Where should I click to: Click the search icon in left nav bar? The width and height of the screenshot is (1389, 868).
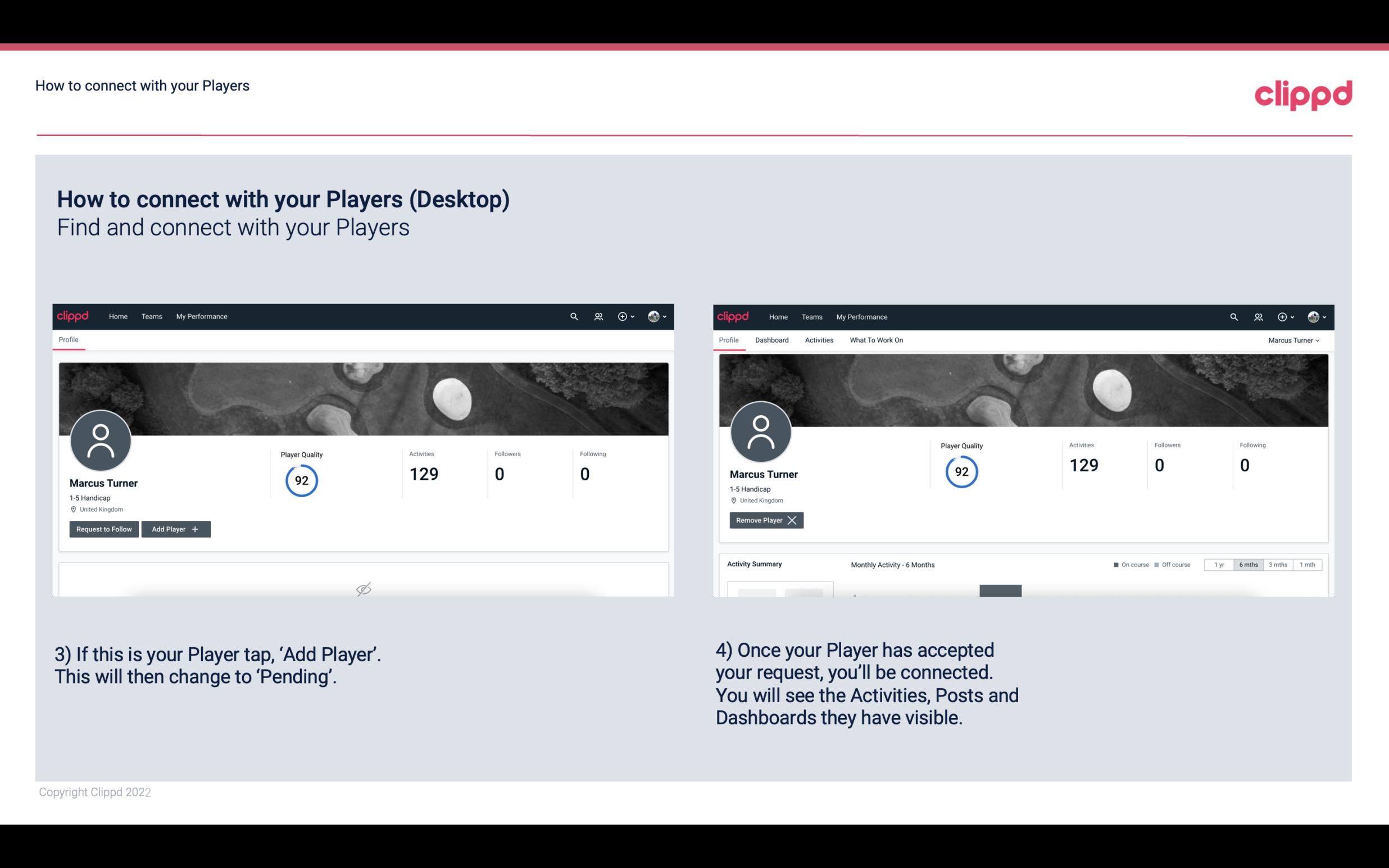coord(573,316)
